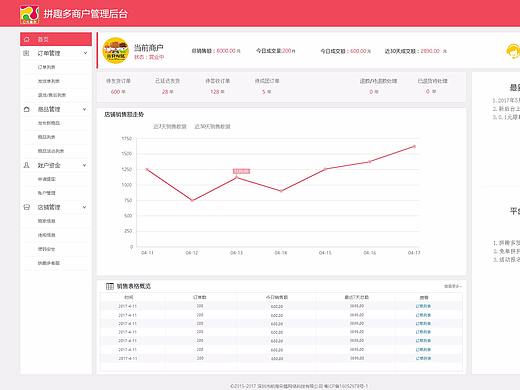Click the 订单管理 order list icon
This screenshot has height=390, width=520.
26,53
